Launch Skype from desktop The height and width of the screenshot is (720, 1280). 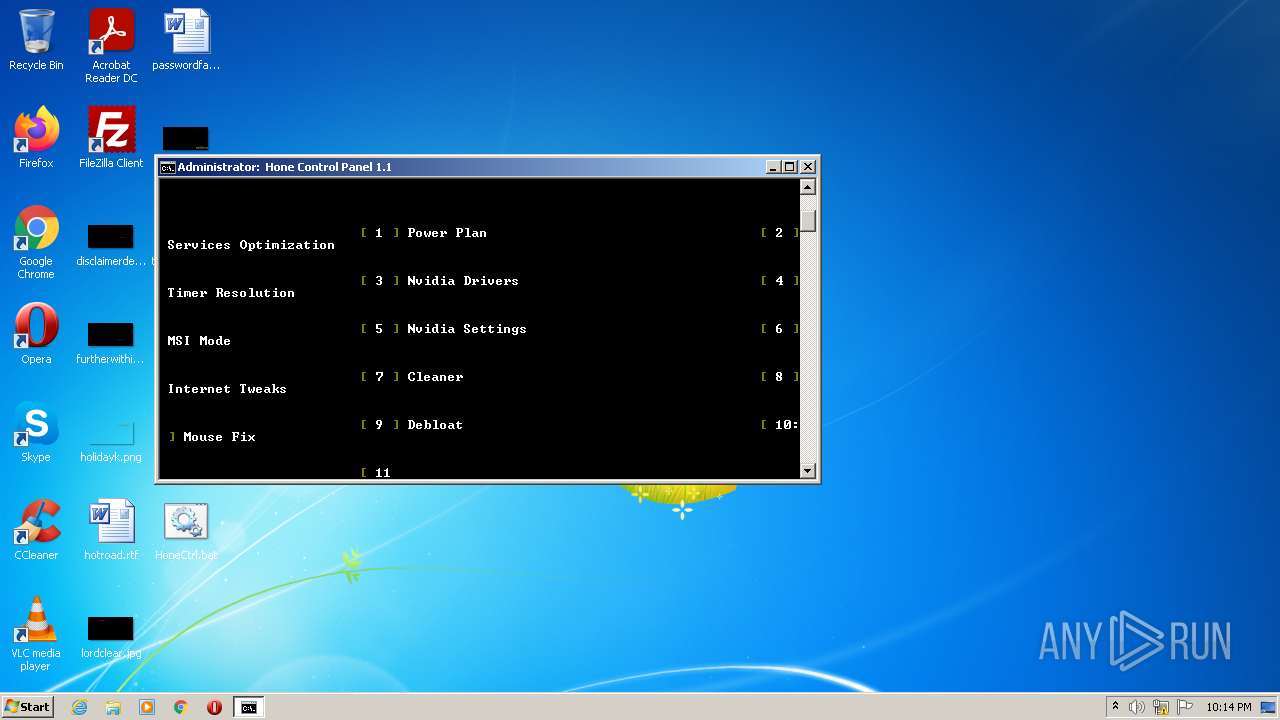tap(36, 432)
